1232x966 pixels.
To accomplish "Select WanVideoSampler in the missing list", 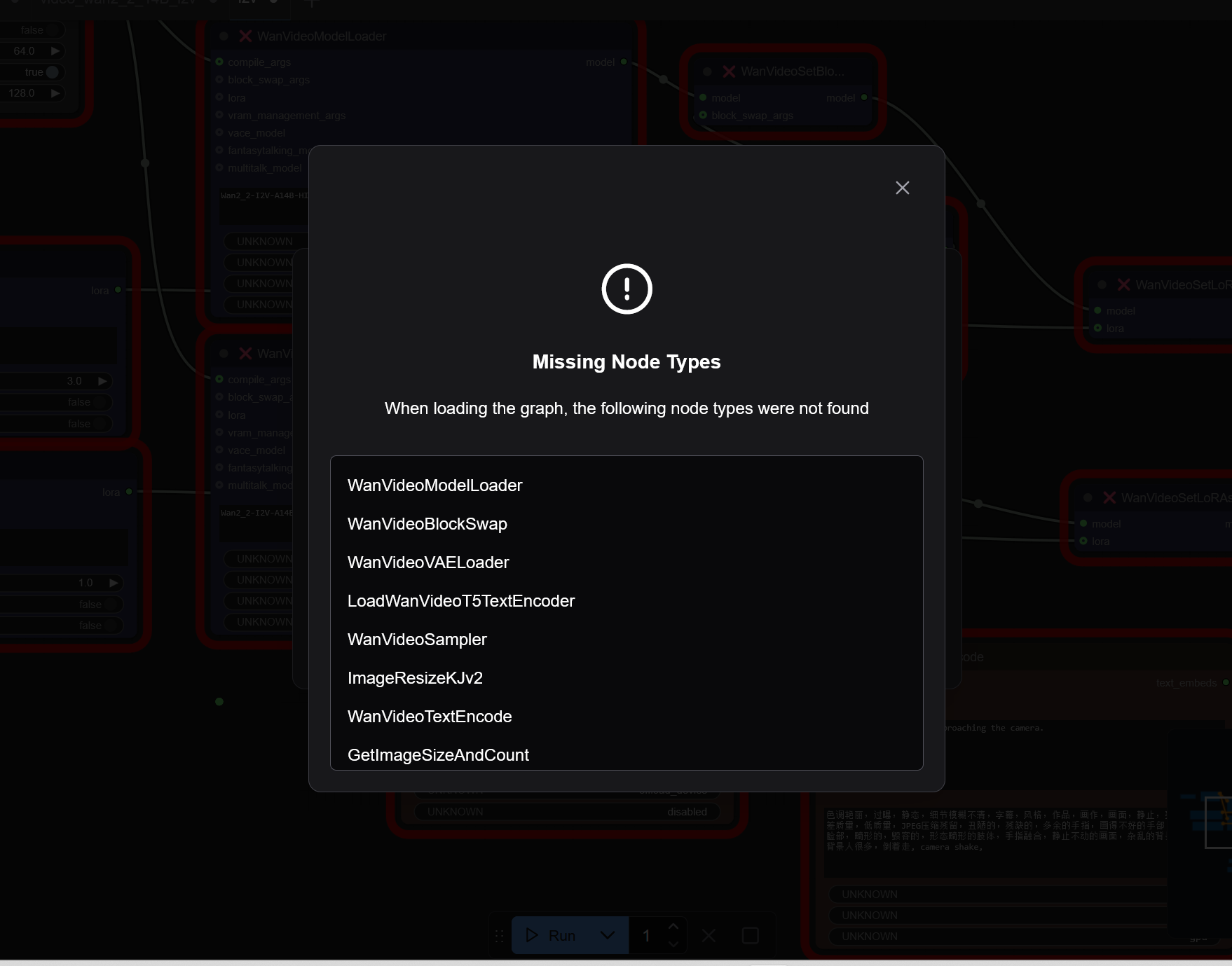I will click(417, 640).
